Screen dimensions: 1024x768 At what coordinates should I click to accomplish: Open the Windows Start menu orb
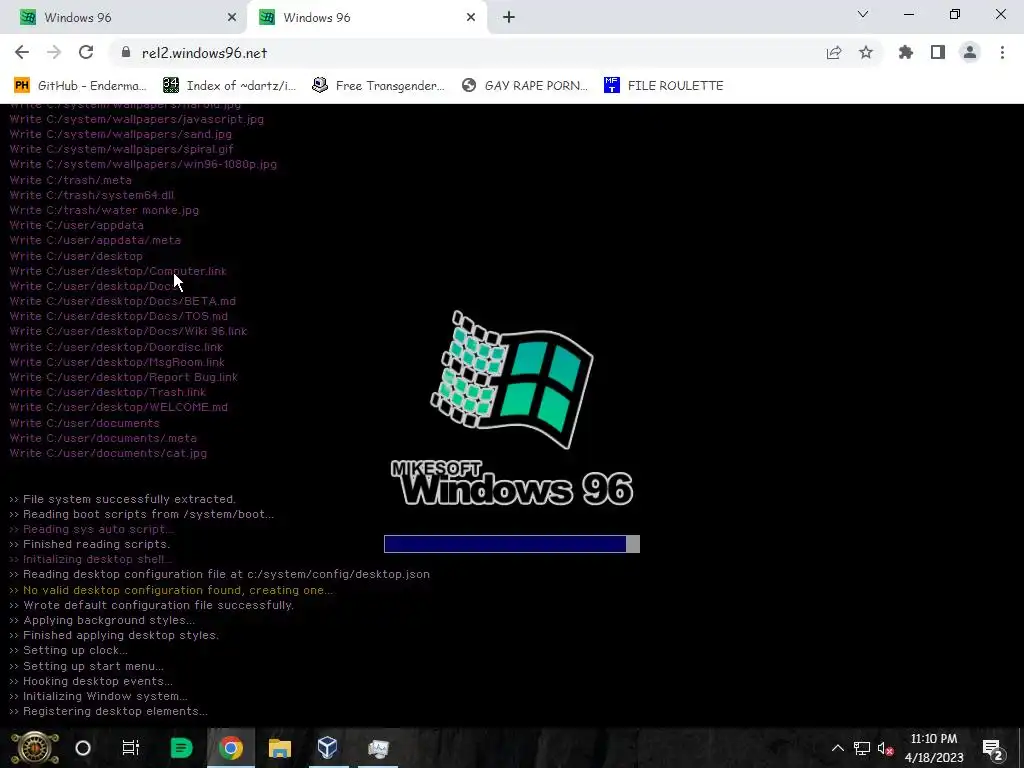[x=35, y=748]
